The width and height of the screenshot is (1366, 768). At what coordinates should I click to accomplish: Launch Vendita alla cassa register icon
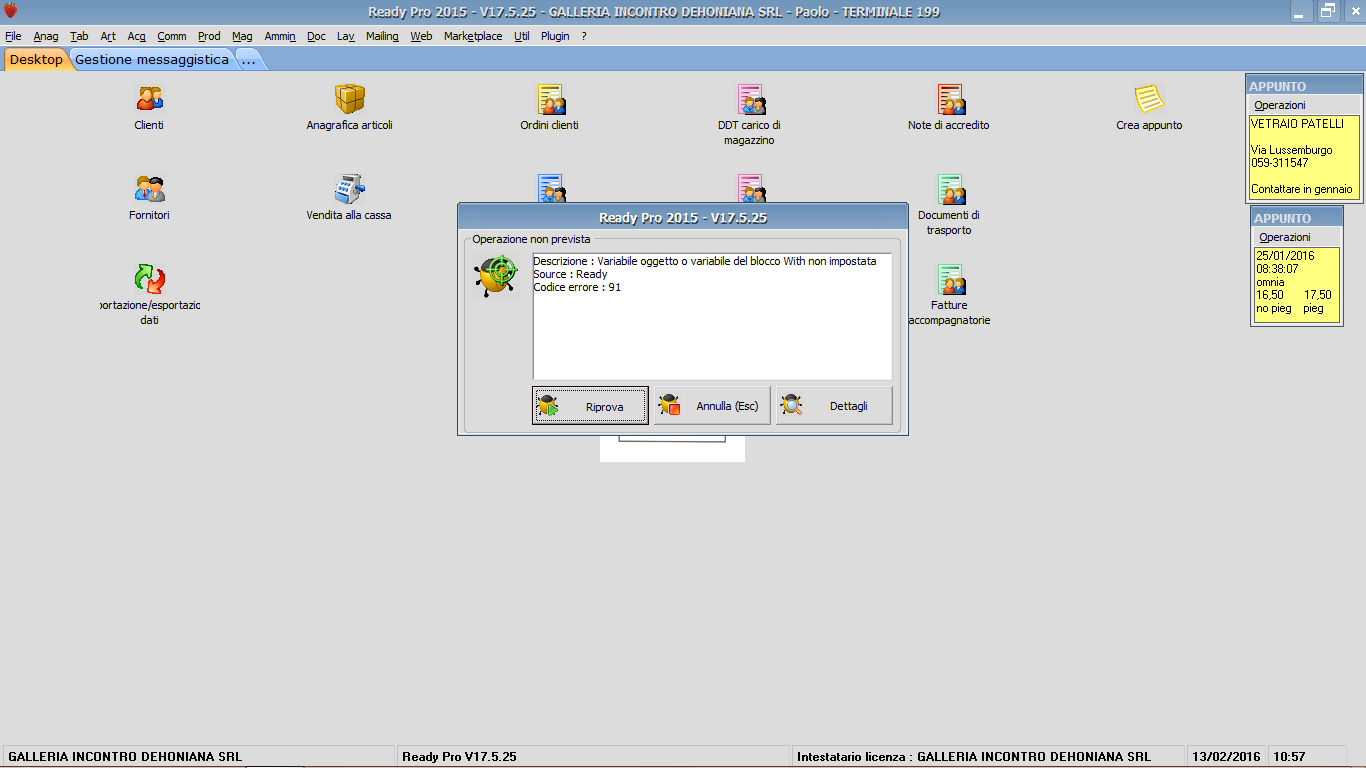pos(349,189)
